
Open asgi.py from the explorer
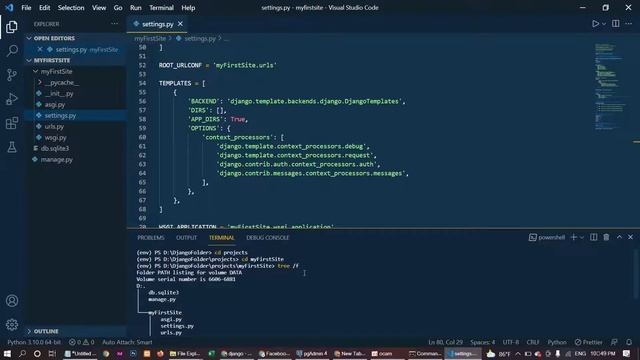[55, 104]
